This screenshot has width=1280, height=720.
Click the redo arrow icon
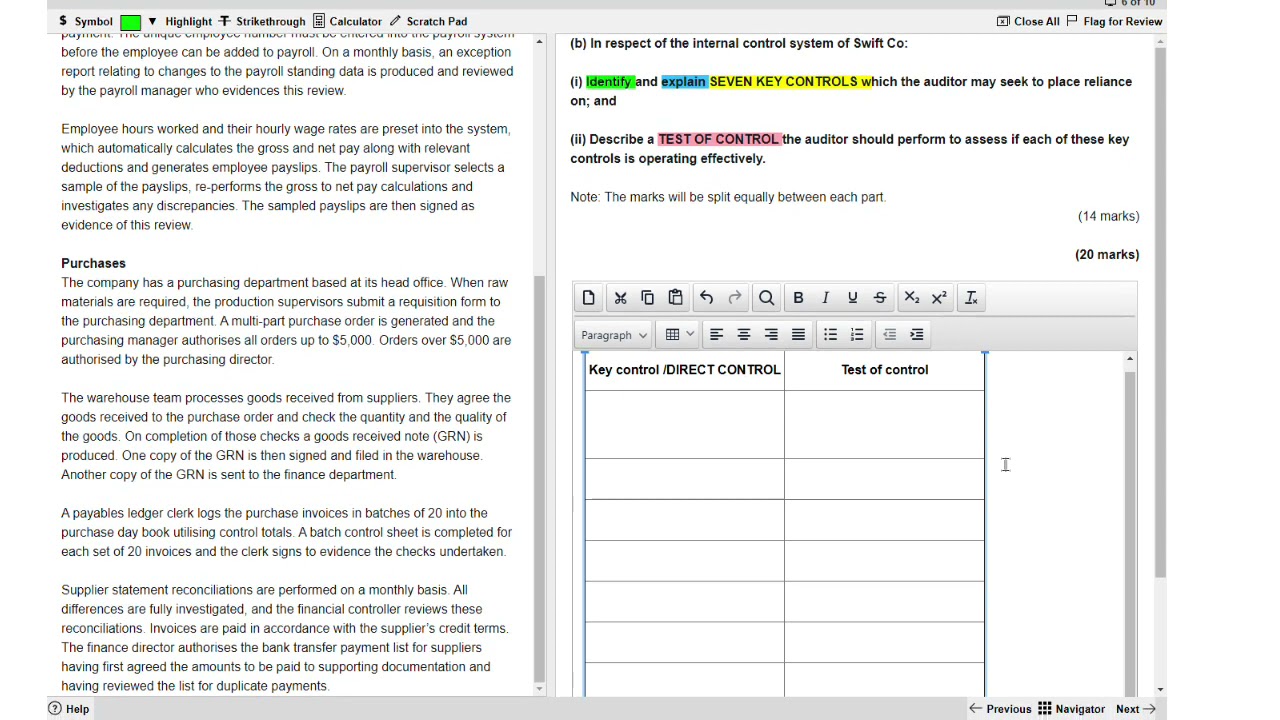pos(735,298)
